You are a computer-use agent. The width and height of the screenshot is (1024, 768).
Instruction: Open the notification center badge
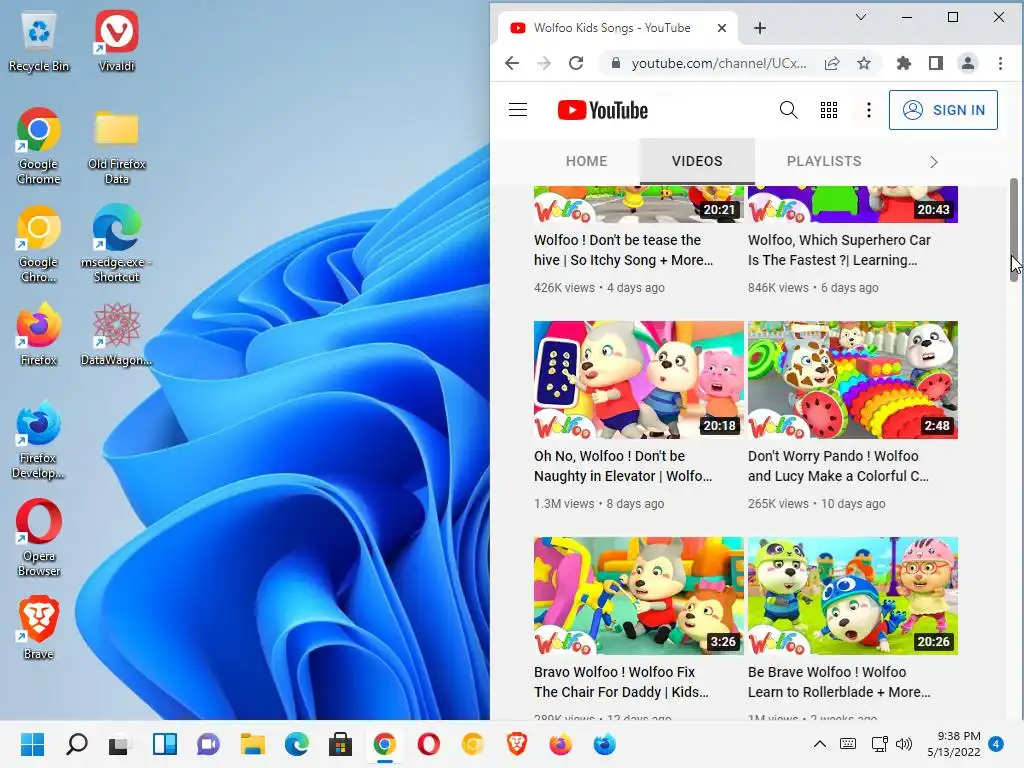point(996,744)
